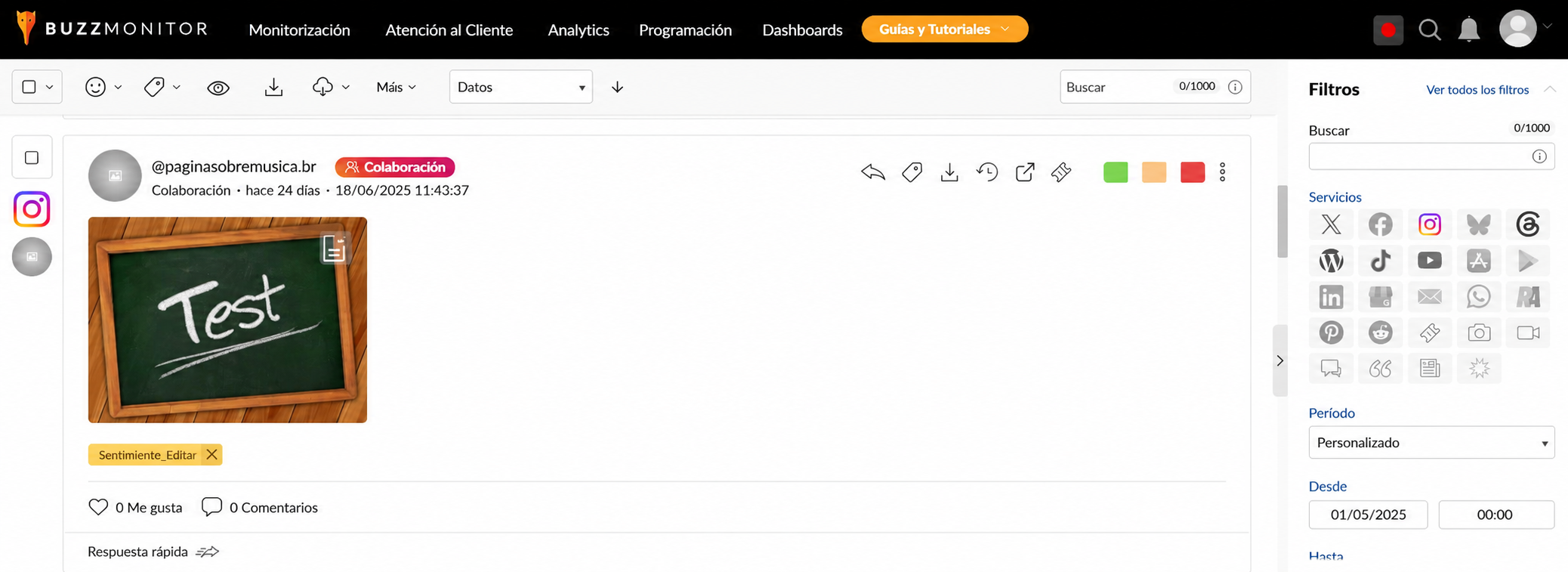Image resolution: width=1568 pixels, height=572 pixels.
Task: Filter by YouTube service icon
Action: pyautogui.click(x=1429, y=261)
